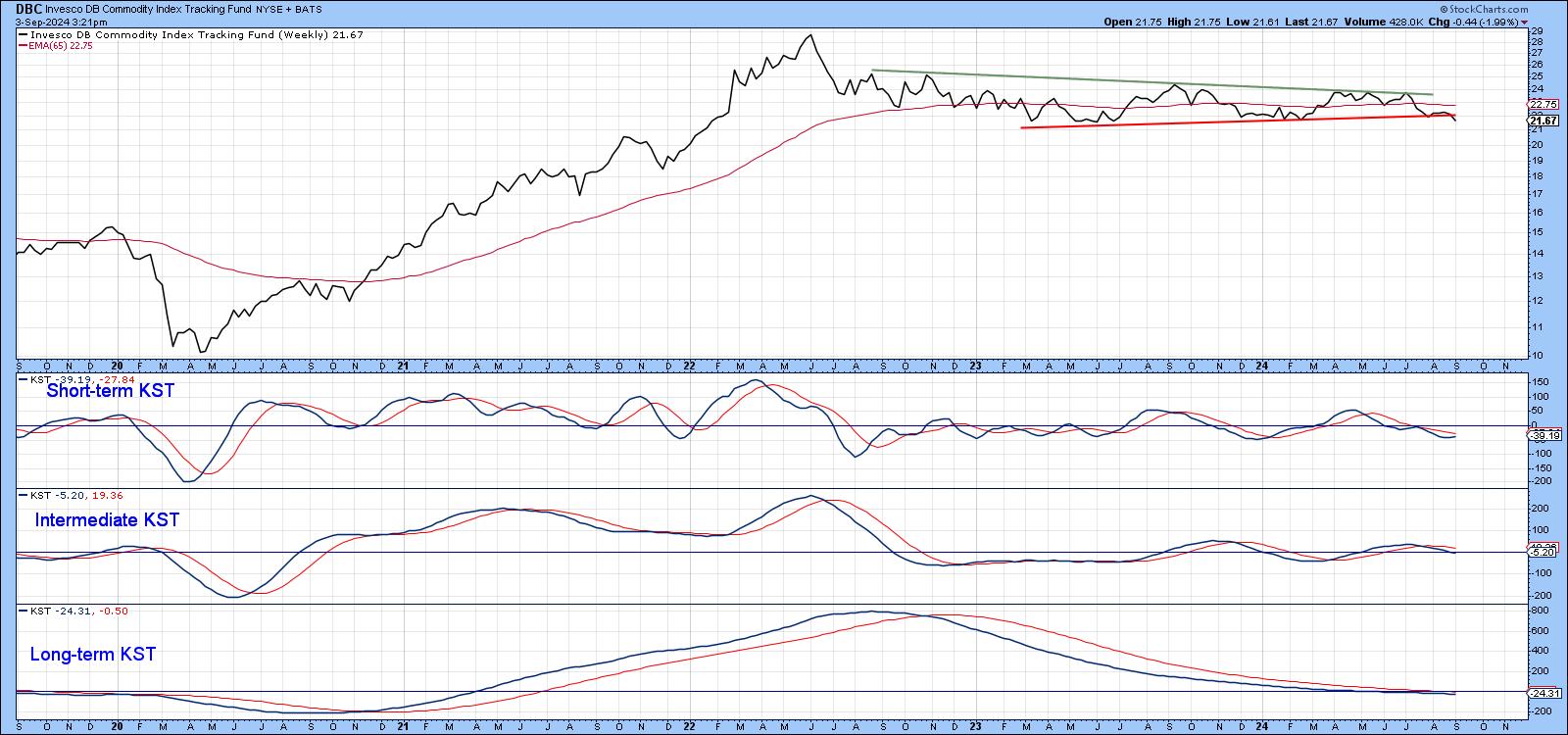Click the 22.75 EMA tag on the price axis
The image size is (1568, 735).
pyautogui.click(x=1543, y=104)
